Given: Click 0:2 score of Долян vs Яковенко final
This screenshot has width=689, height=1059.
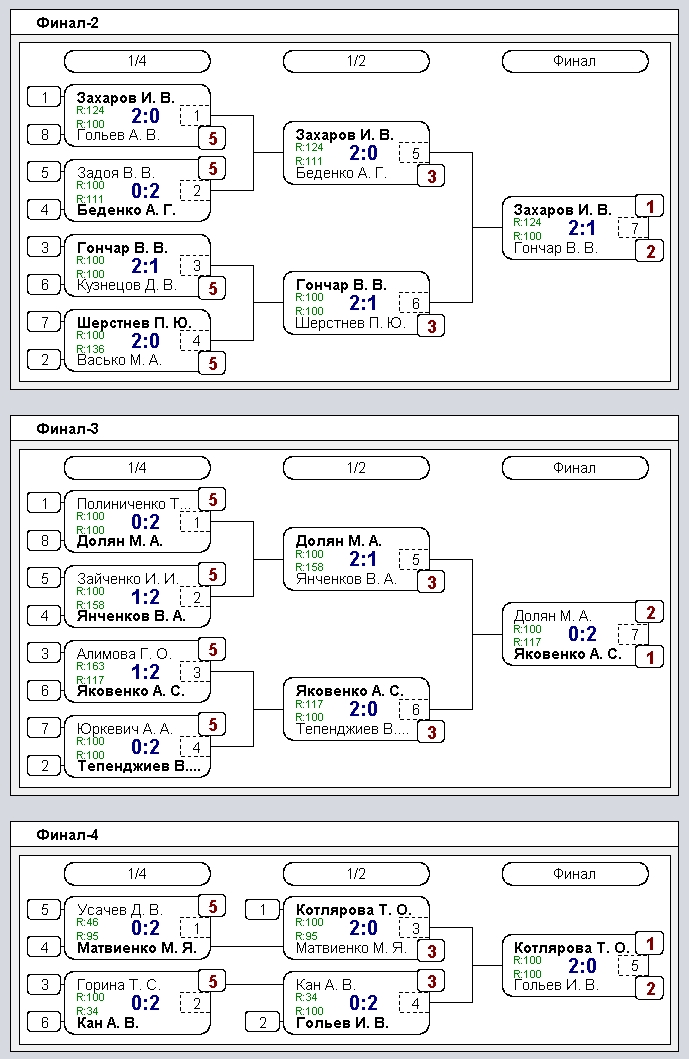Looking at the screenshot, I should 582,634.
